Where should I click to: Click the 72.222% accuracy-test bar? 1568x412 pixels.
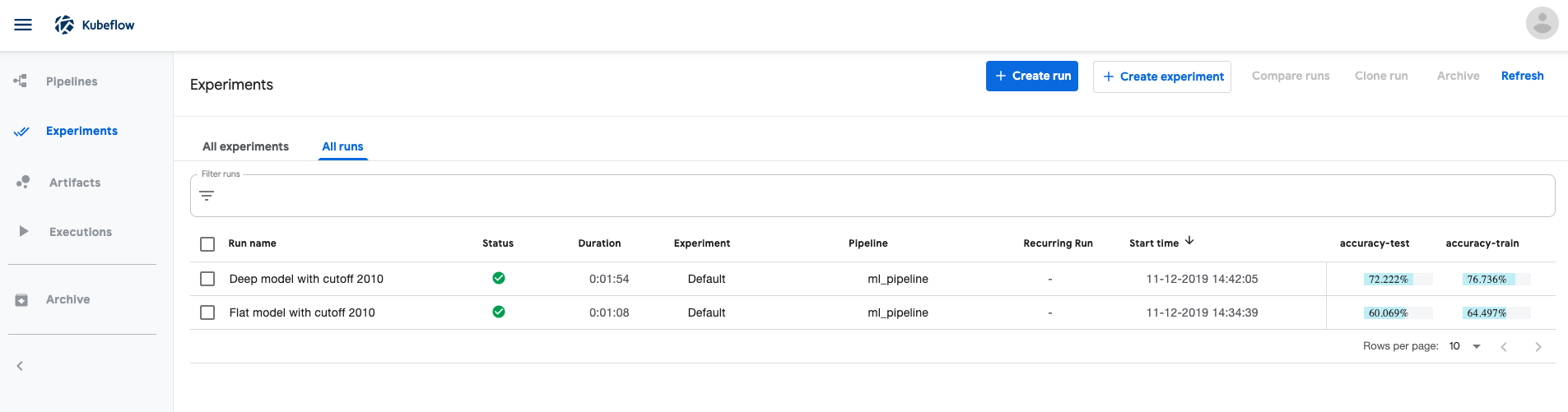point(1389,280)
